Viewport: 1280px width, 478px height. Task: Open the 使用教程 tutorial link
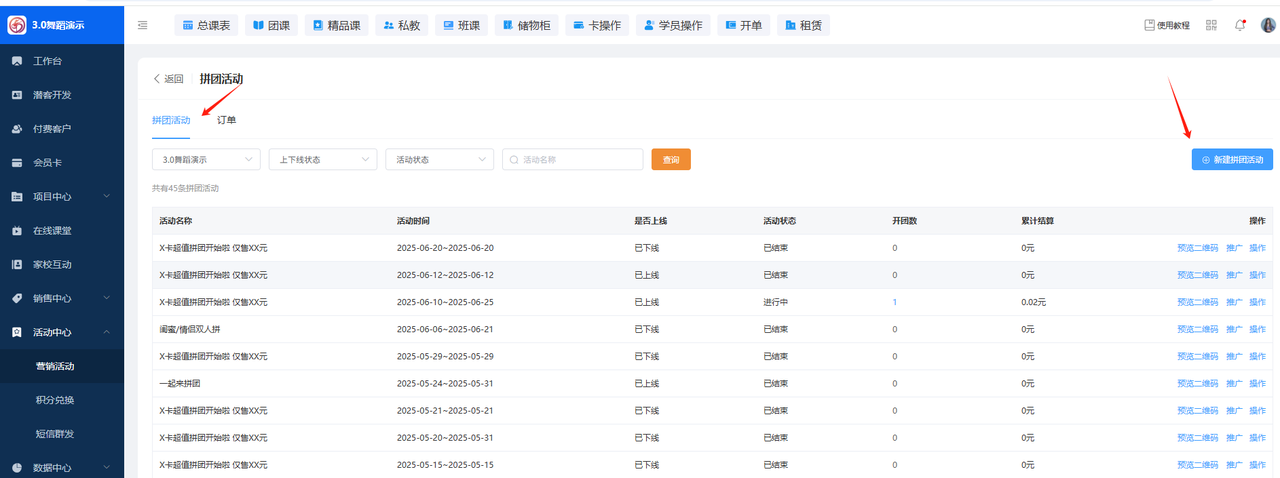point(1167,25)
